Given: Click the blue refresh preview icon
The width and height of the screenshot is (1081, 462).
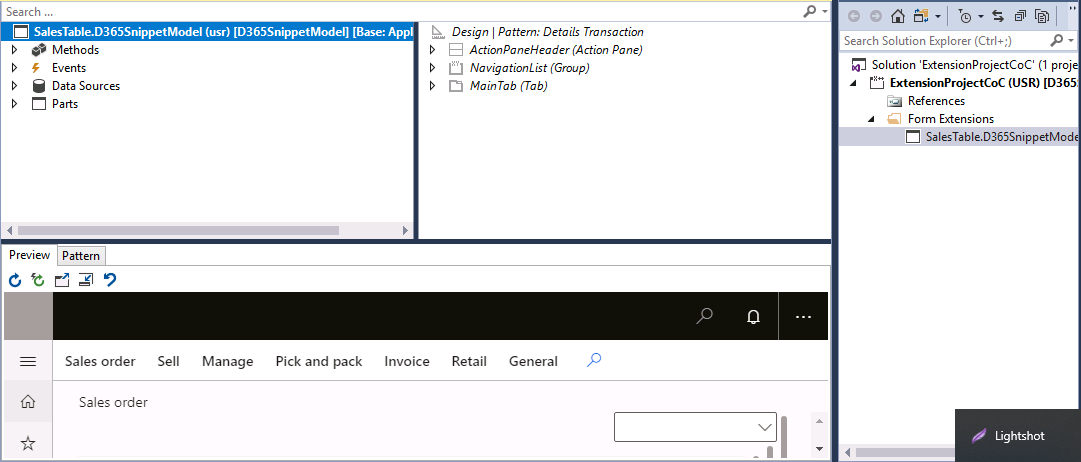Looking at the screenshot, I should tap(15, 280).
